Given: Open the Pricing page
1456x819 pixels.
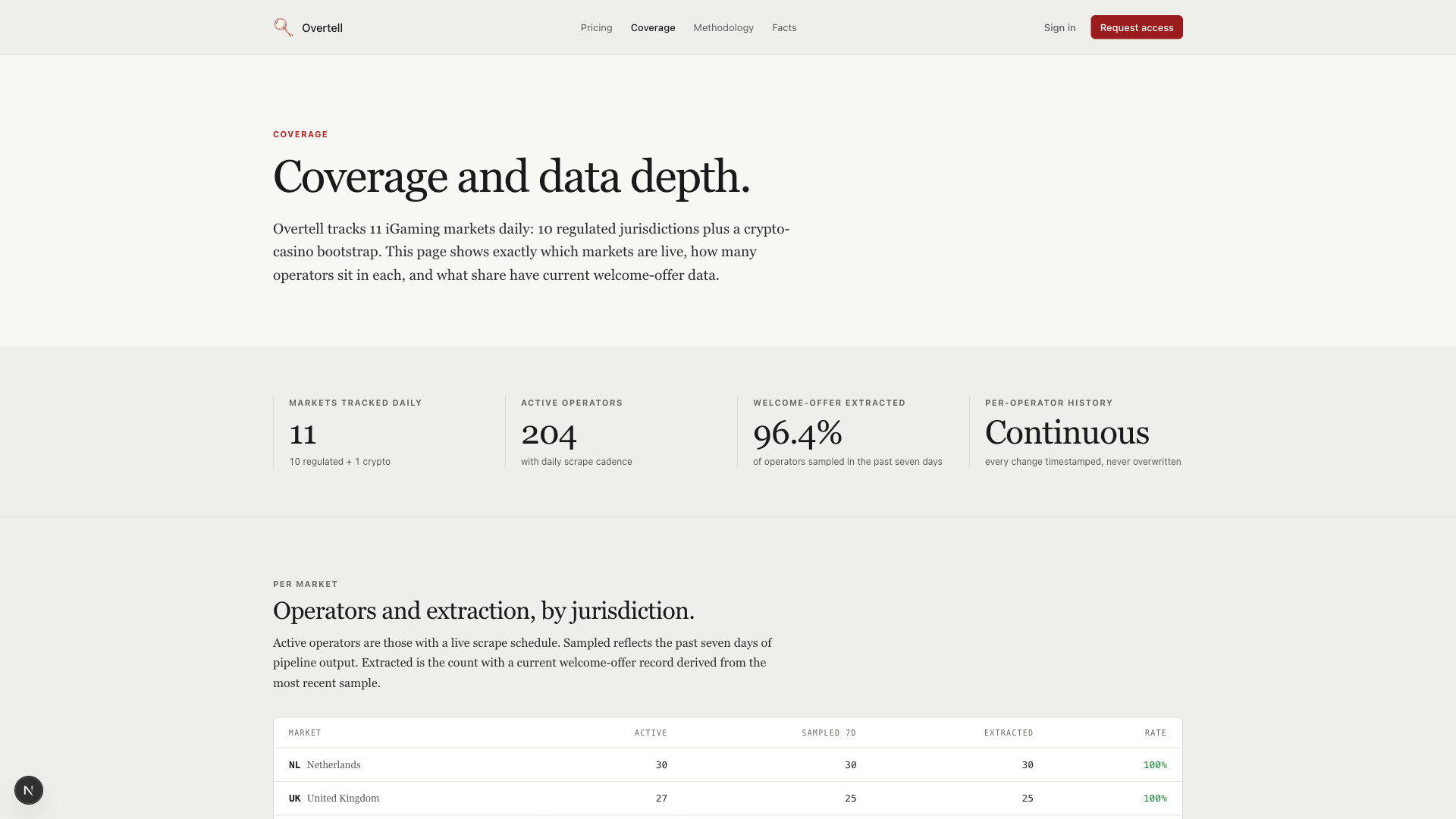Looking at the screenshot, I should coord(596,27).
